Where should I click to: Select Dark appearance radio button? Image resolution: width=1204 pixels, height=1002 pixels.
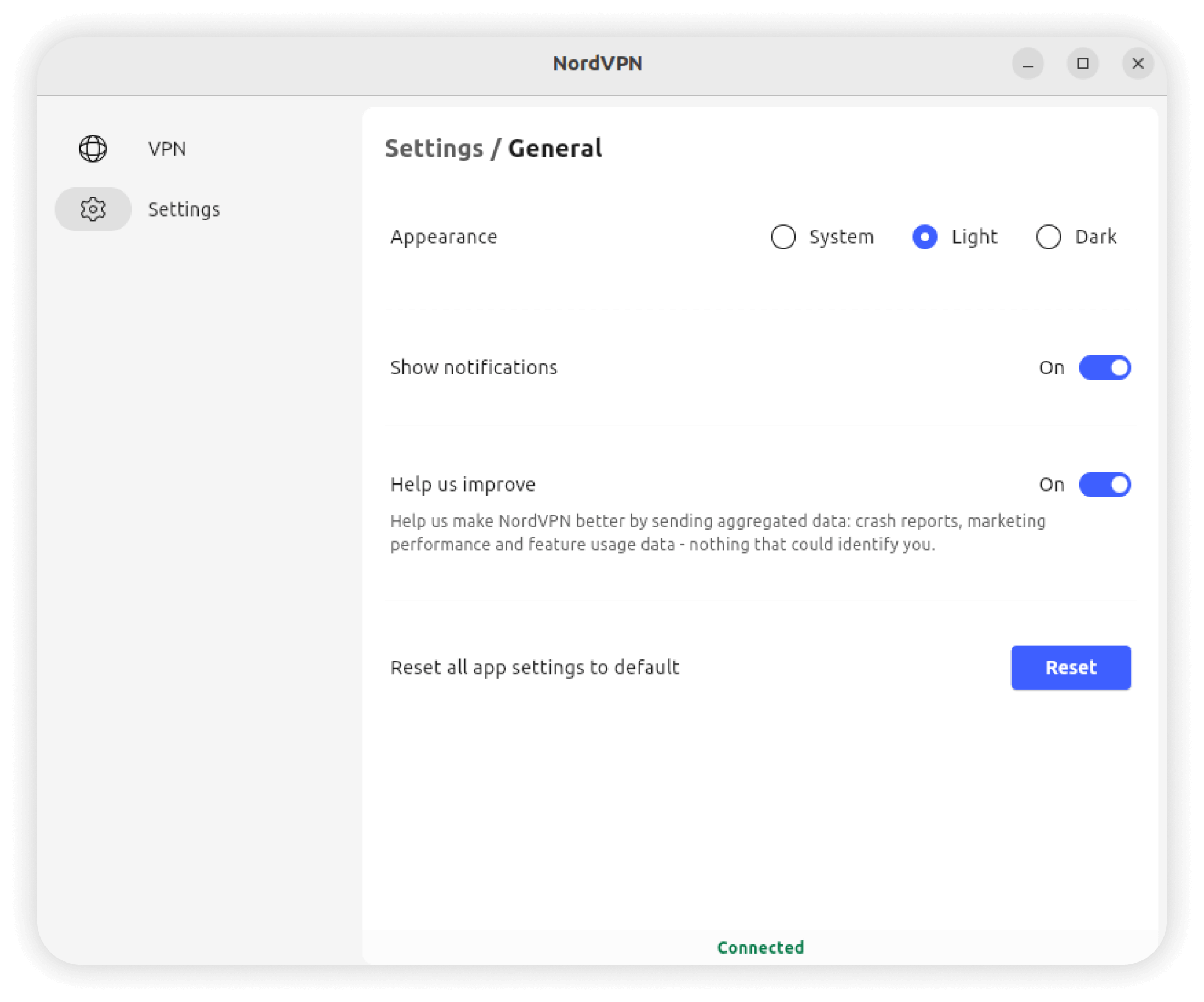[x=1048, y=237]
